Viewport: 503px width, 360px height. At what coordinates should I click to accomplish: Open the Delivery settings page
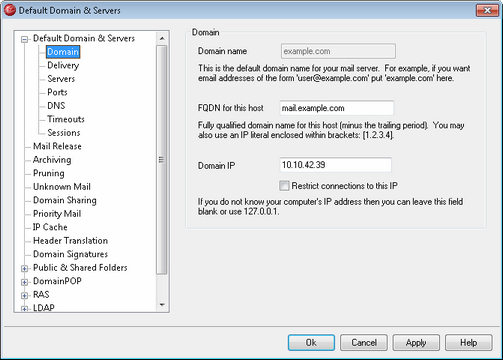pos(63,65)
